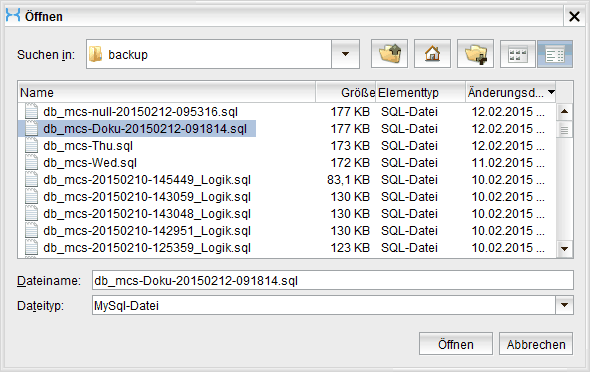
Task: Sort by the Elementtyp column header
Action: pos(420,93)
